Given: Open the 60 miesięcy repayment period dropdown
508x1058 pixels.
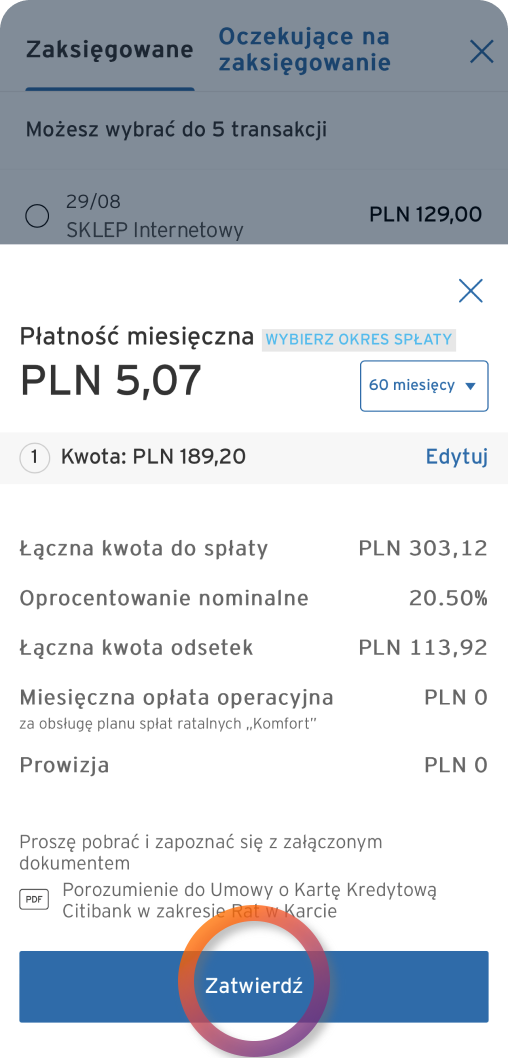Looking at the screenshot, I should 424,386.
